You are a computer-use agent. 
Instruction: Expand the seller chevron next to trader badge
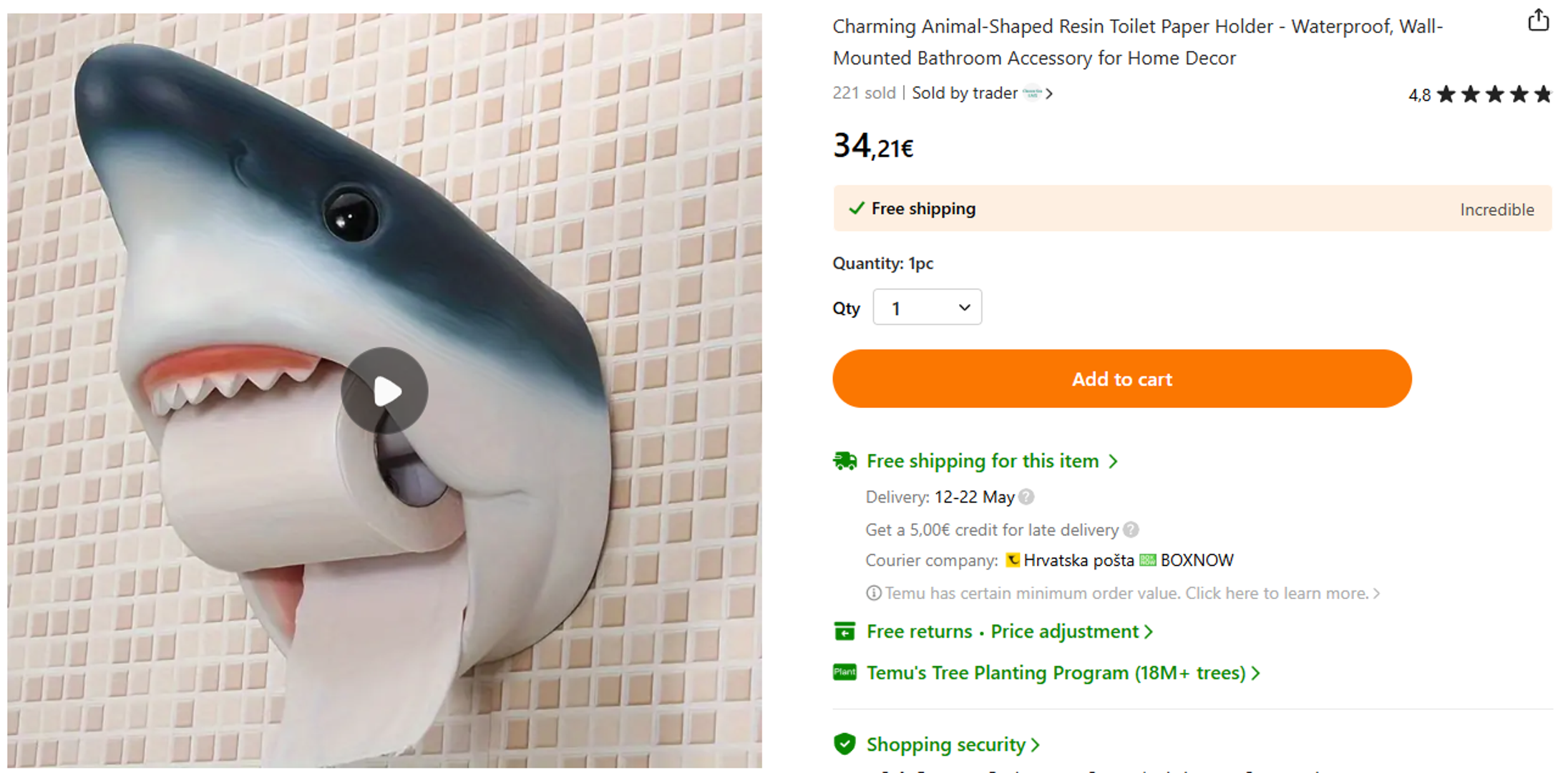[1049, 94]
